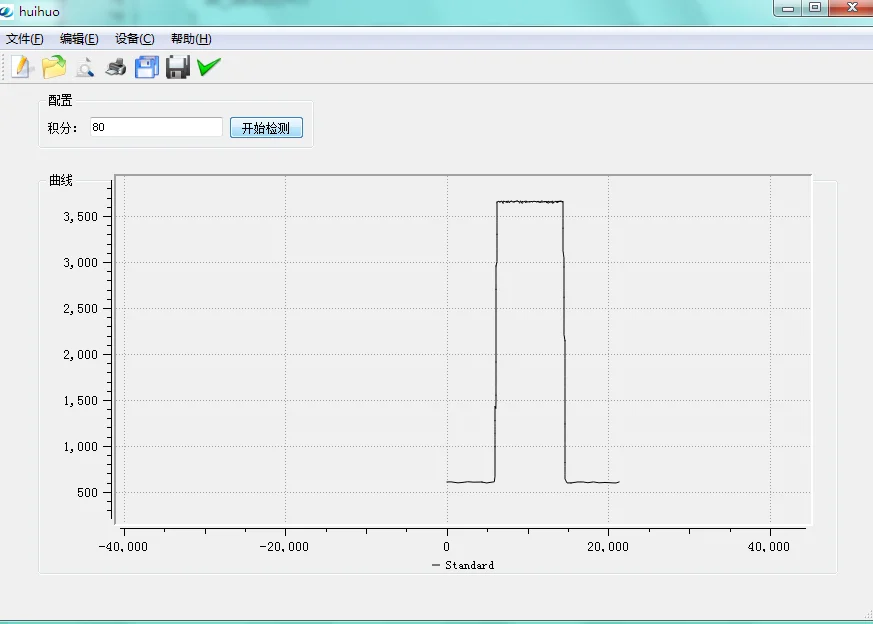The height and width of the screenshot is (624, 873).
Task: Click the print preview magnifier icon
Action: (x=85, y=67)
